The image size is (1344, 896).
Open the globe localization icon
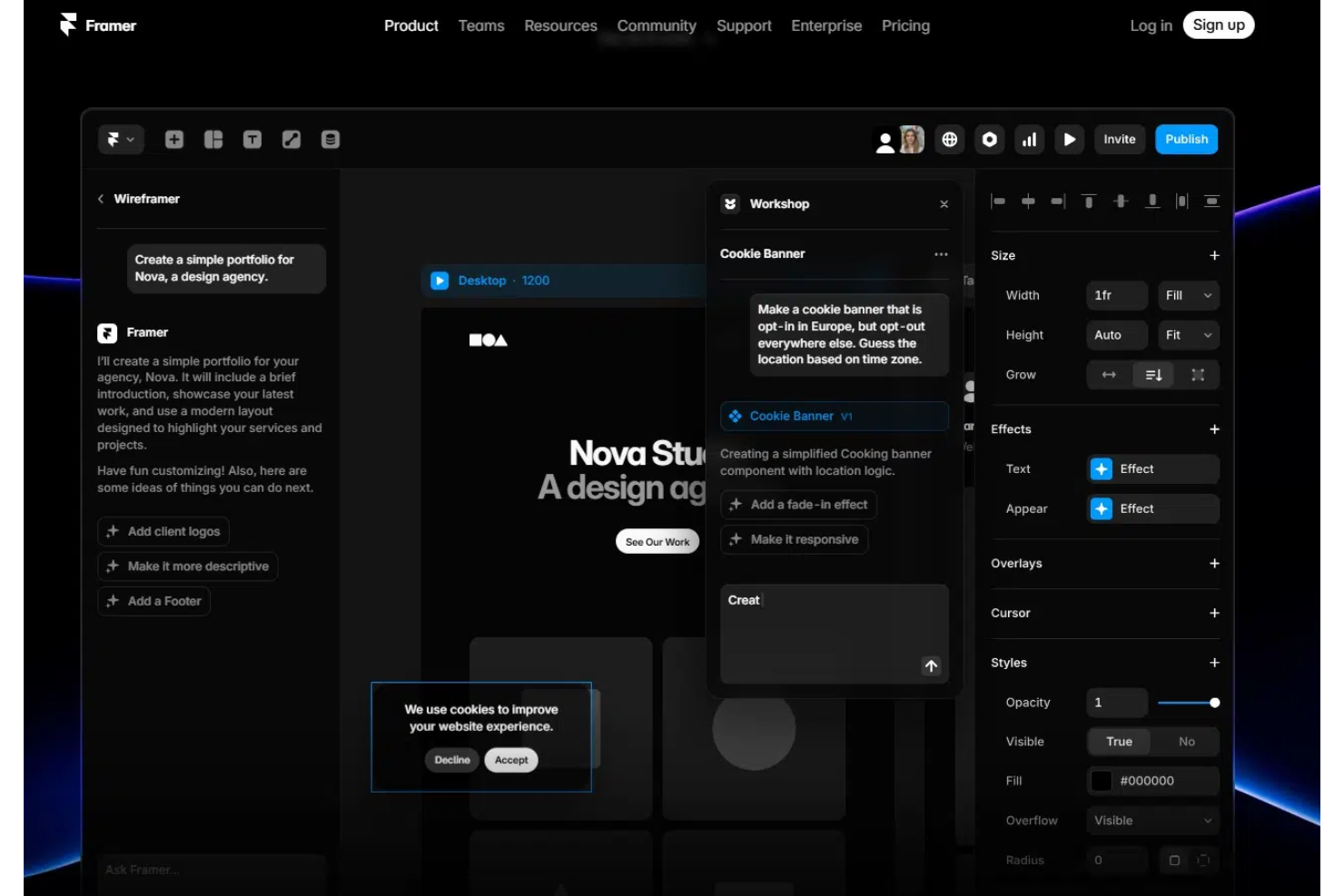pyautogui.click(x=950, y=139)
